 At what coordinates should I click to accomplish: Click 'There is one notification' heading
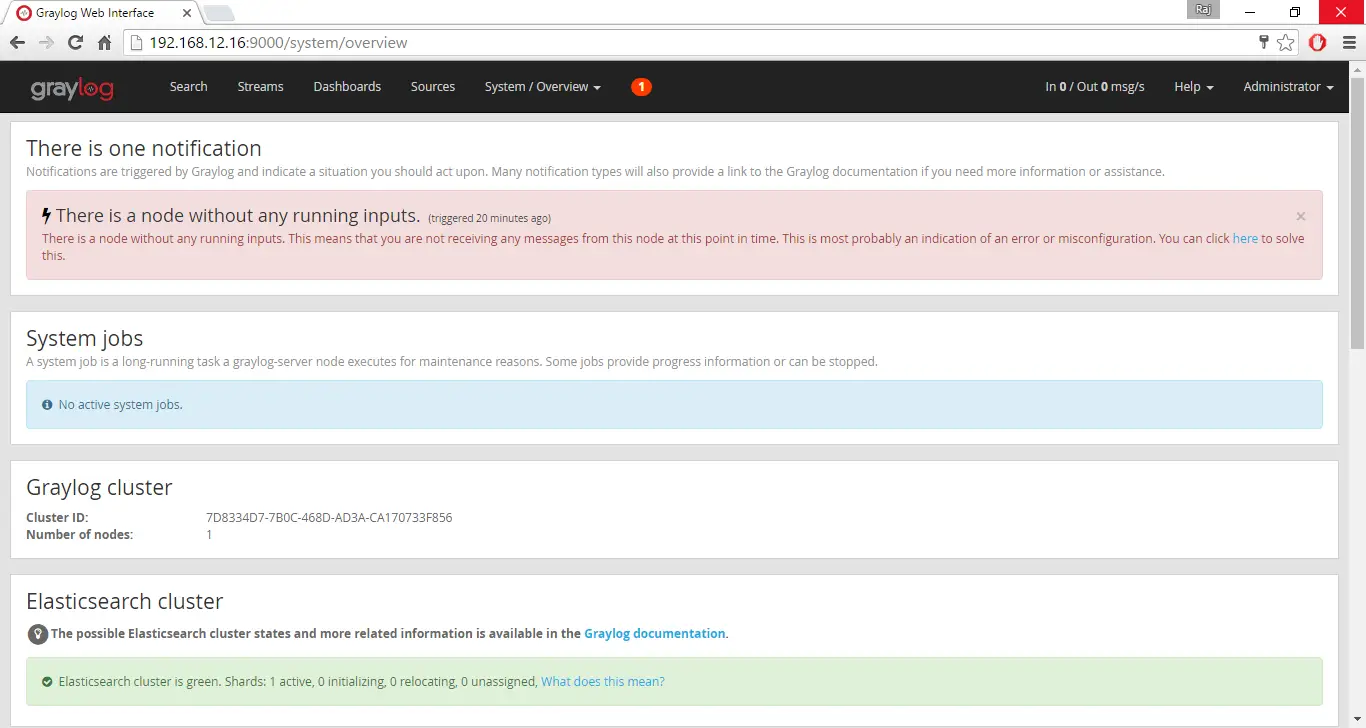pos(144,148)
